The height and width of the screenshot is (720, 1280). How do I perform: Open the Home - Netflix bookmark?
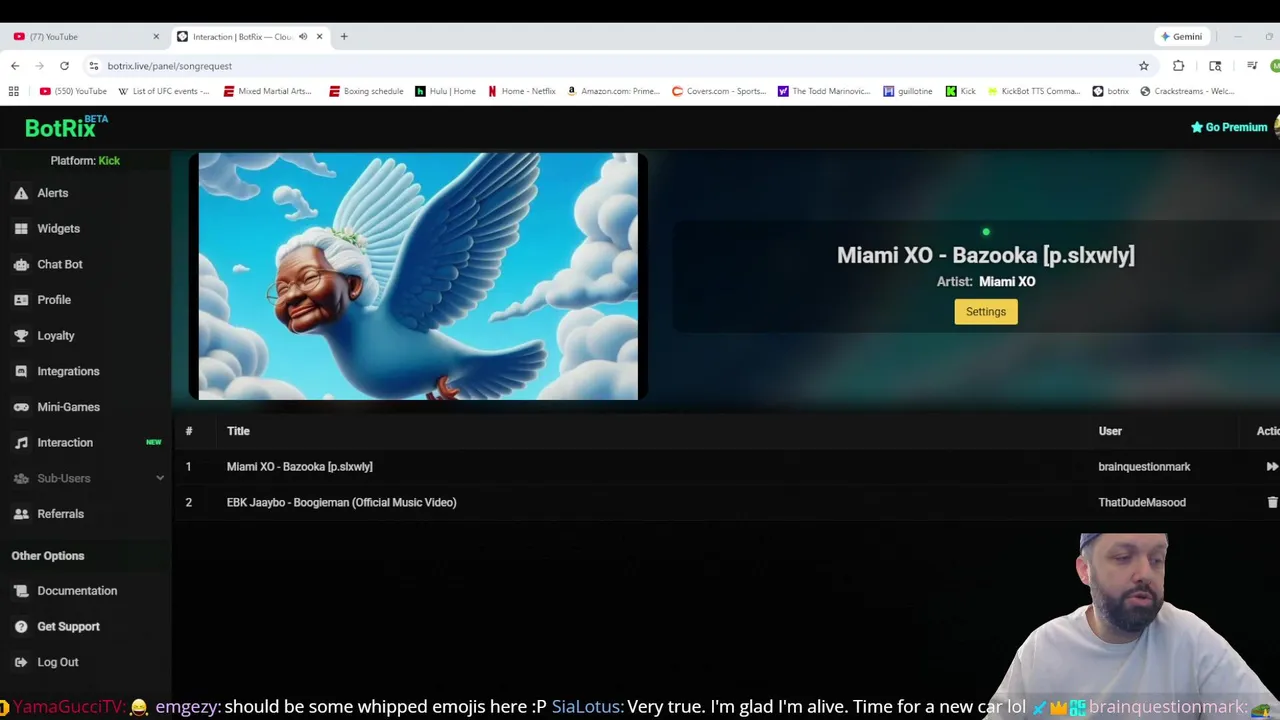(x=522, y=91)
